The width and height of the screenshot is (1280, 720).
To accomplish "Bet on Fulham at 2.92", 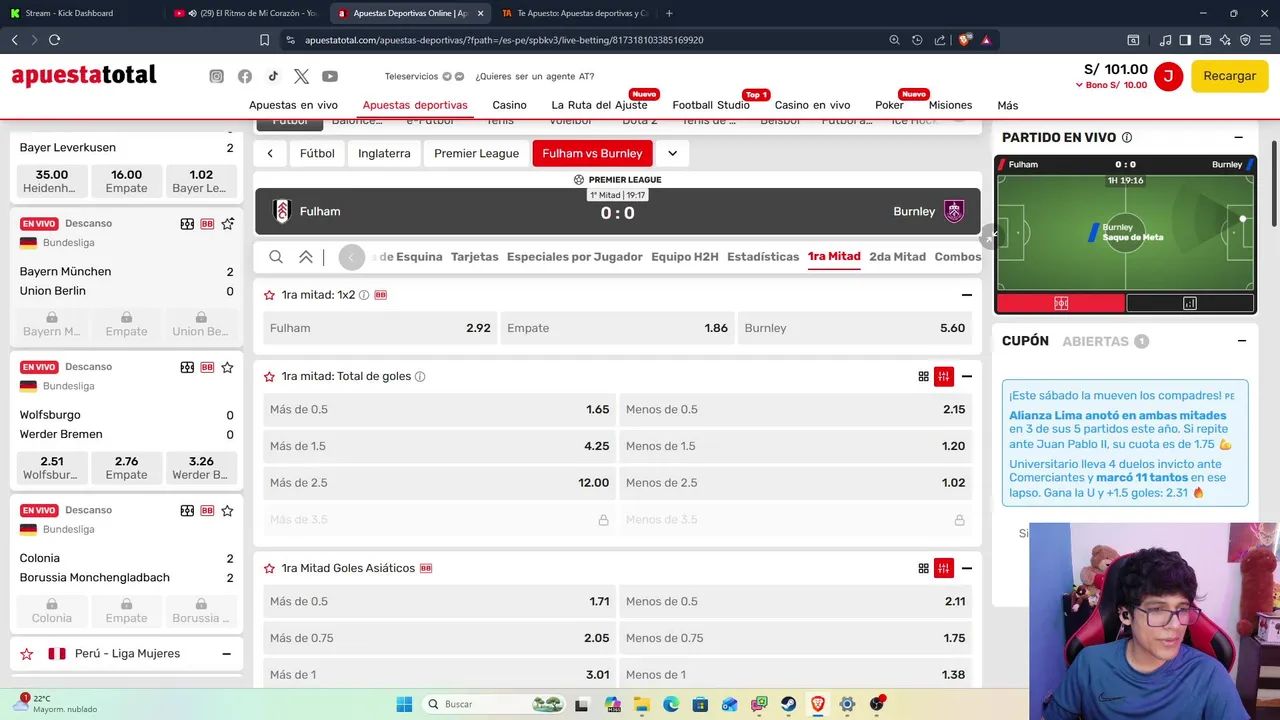I will pos(379,328).
